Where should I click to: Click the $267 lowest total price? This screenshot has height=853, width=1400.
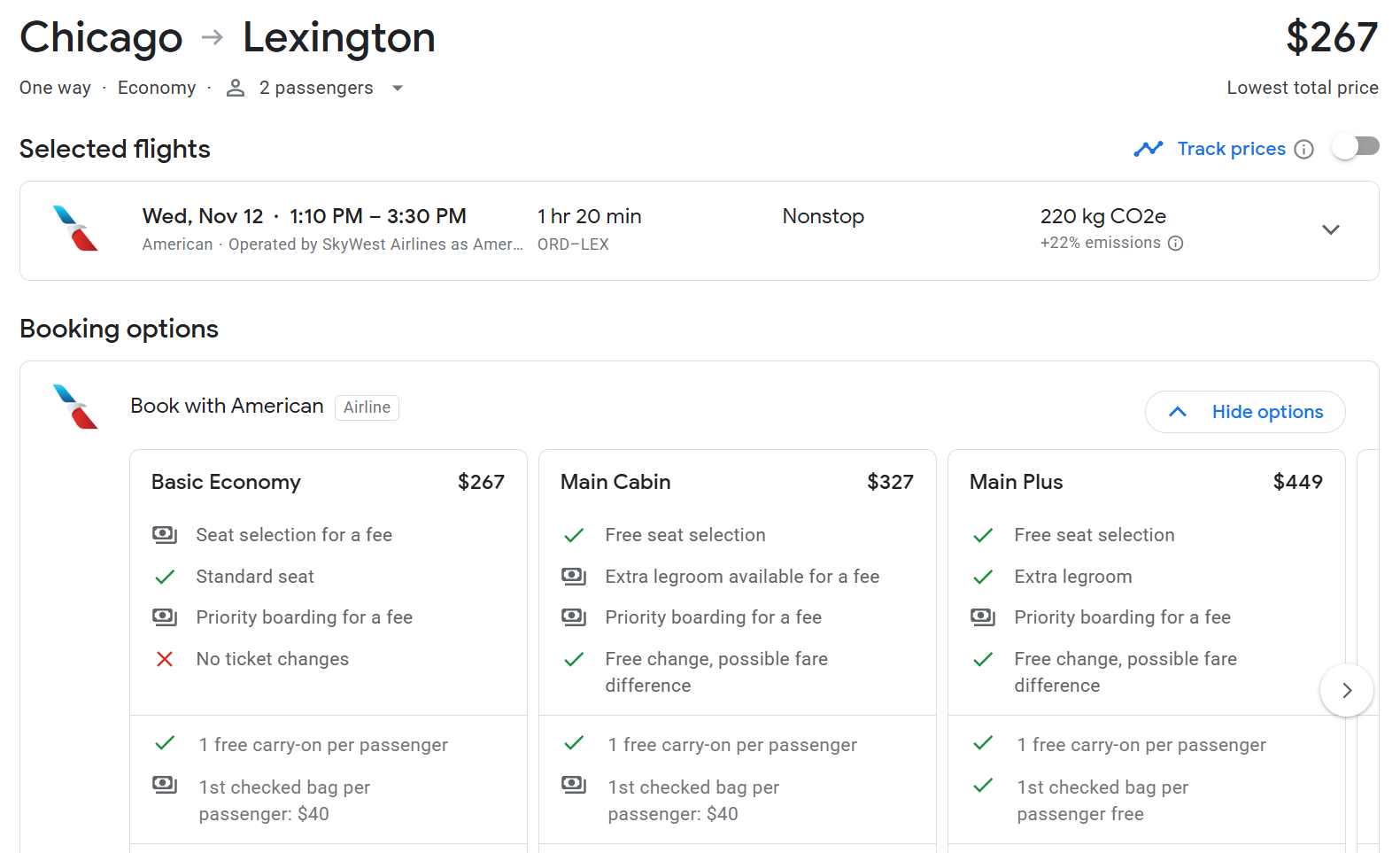(x=1332, y=37)
